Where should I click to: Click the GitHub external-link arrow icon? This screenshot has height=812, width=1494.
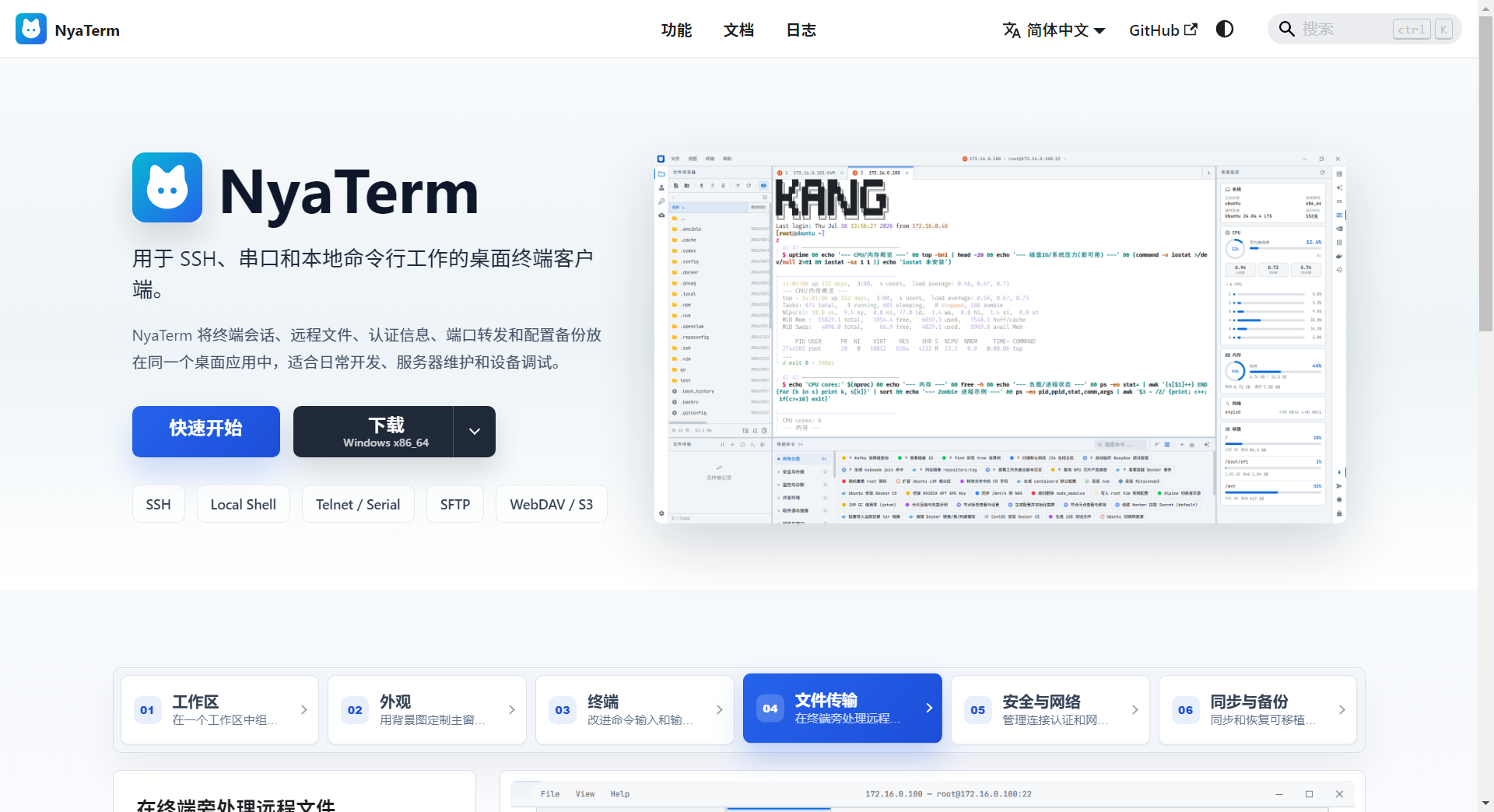[x=1191, y=29]
